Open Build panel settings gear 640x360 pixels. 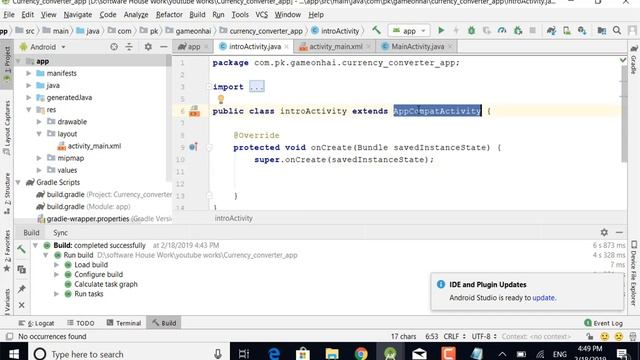click(x=604, y=232)
